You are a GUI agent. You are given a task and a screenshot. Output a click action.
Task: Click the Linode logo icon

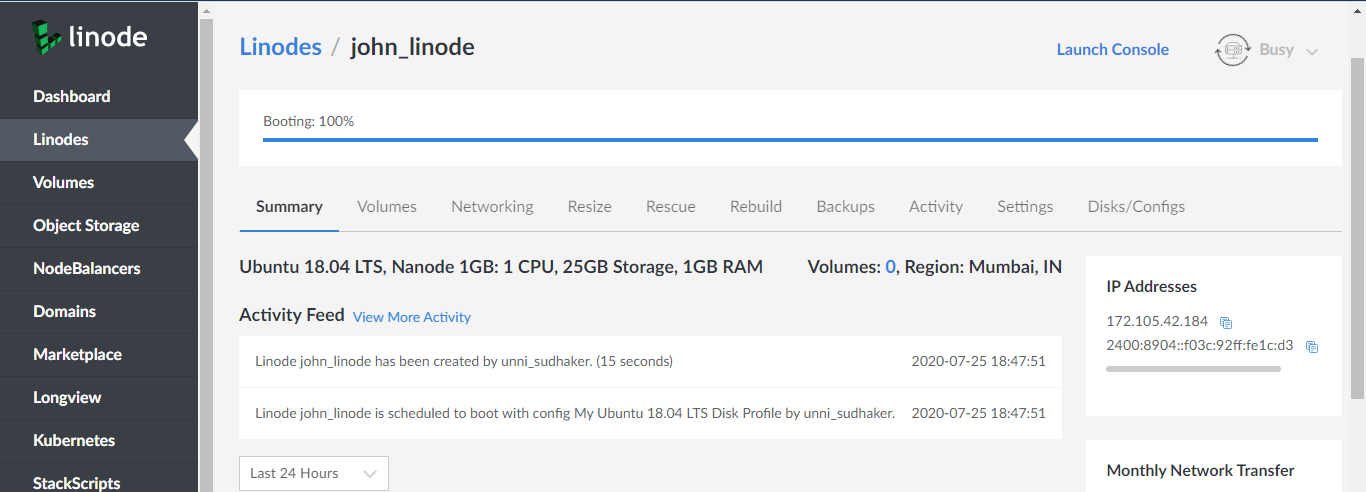point(47,38)
